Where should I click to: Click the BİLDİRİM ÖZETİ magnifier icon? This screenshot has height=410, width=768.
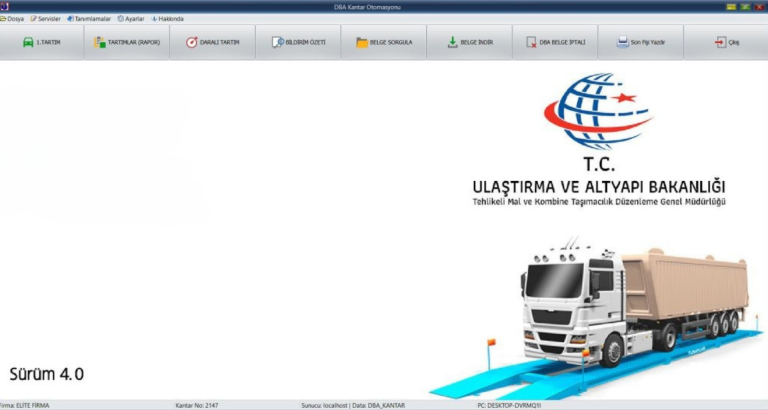click(x=277, y=43)
